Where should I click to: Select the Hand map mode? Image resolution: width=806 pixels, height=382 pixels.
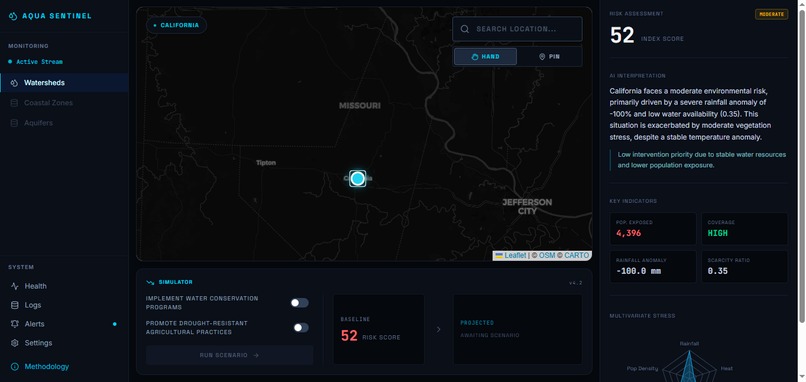pos(485,57)
